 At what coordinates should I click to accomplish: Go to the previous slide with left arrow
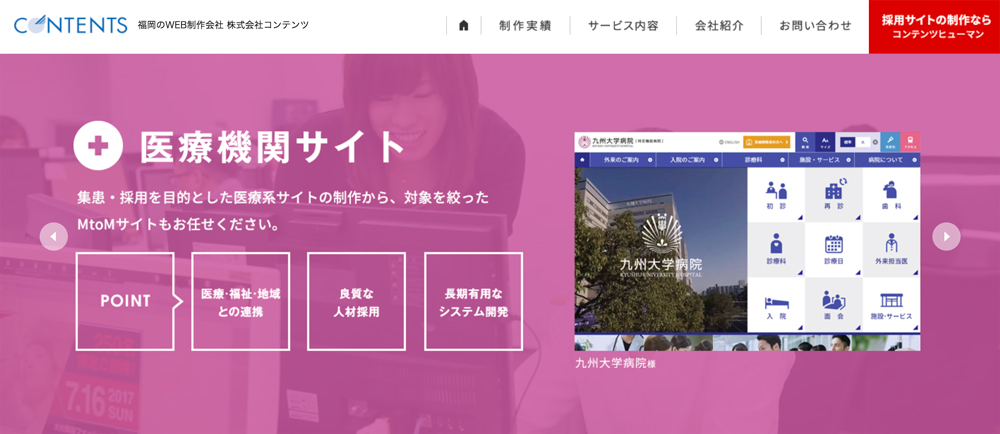(x=54, y=236)
